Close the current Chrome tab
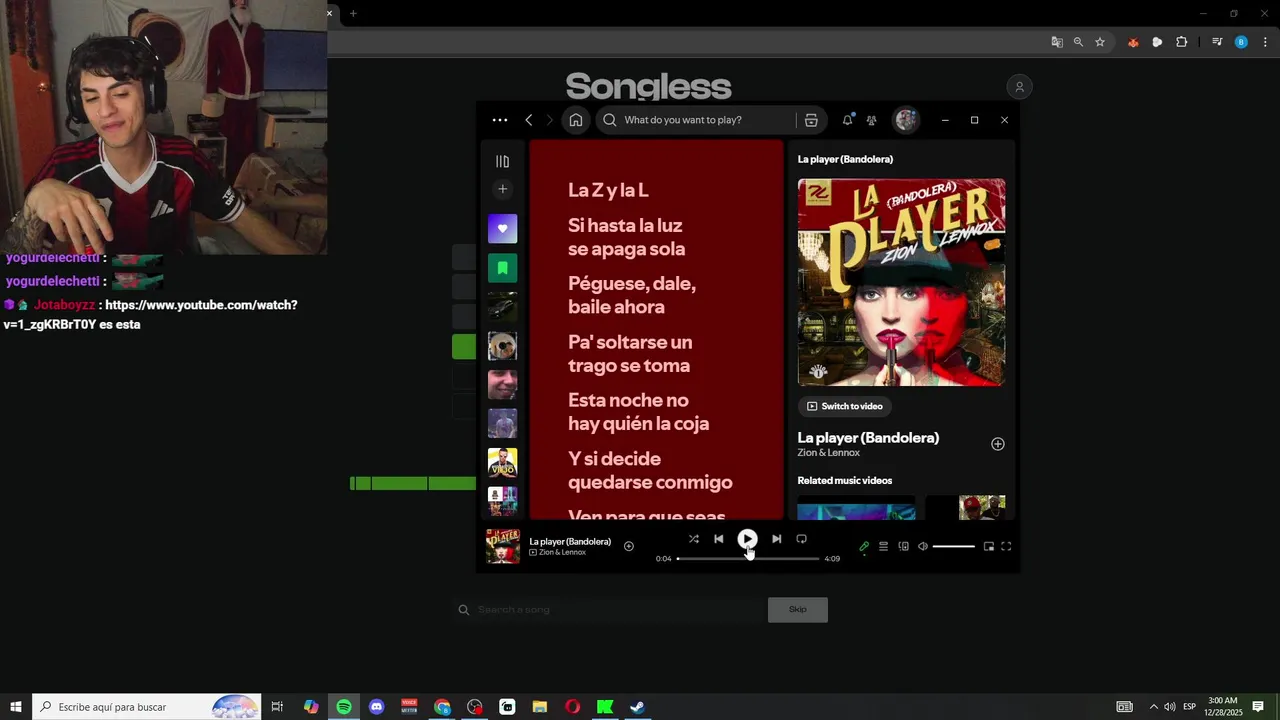The image size is (1280, 720). 329,13
